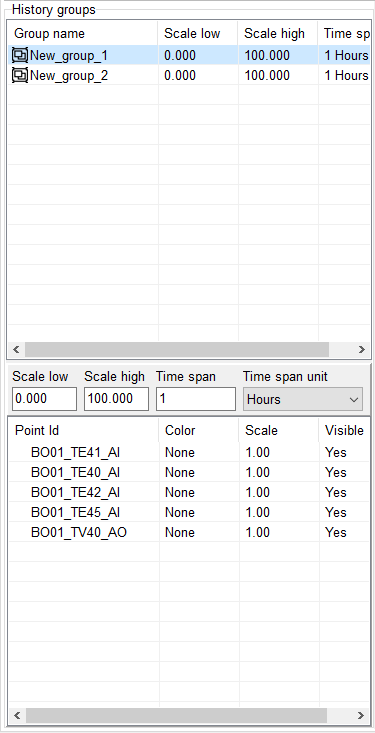Click Color None cell for BO01_TE42_AI
The height and width of the screenshot is (733, 375).
[x=180, y=493]
